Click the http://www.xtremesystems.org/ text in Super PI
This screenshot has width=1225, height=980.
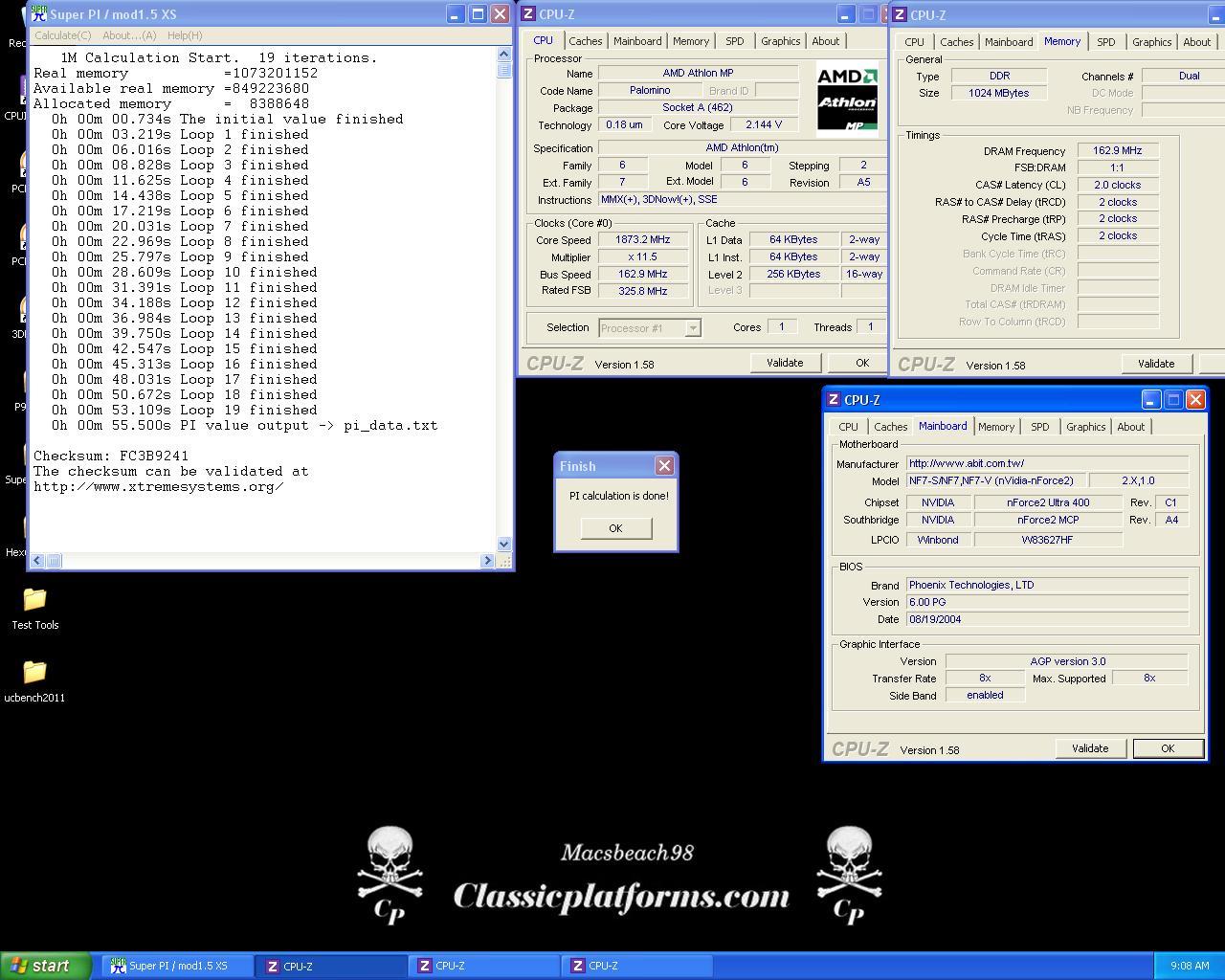coord(159,486)
